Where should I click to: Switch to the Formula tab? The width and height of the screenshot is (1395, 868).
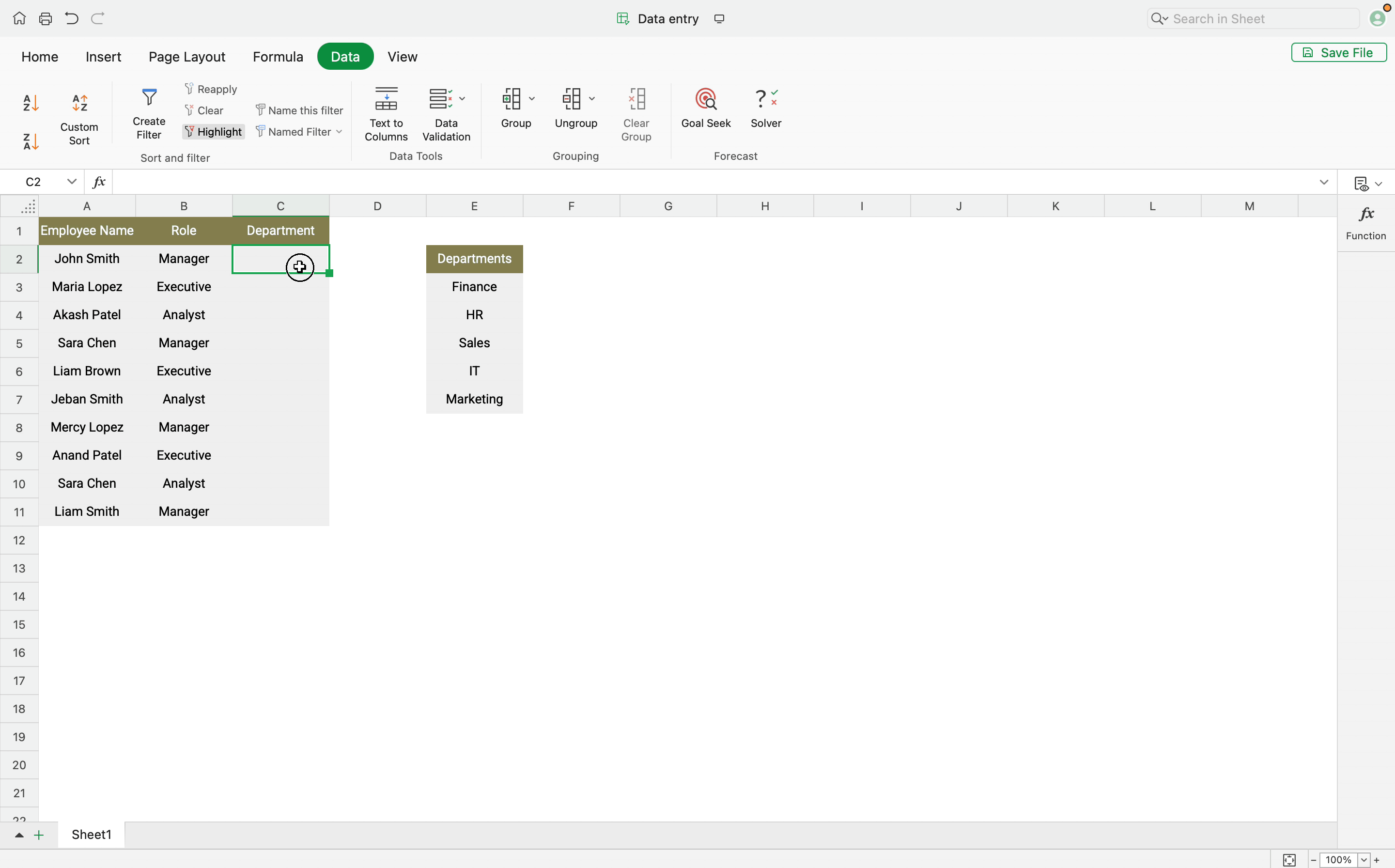278,57
